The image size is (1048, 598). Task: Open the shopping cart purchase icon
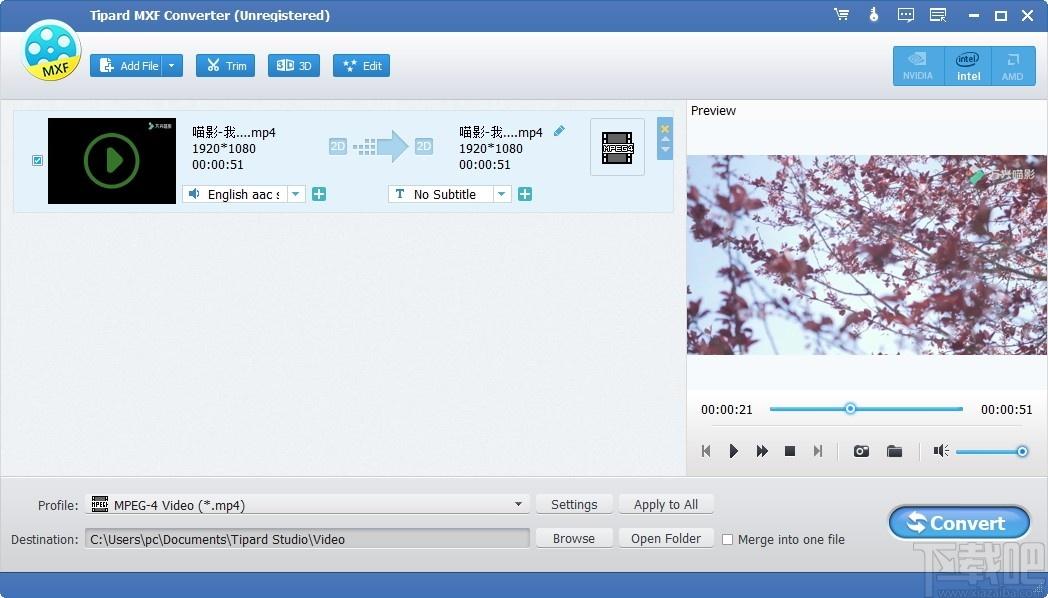[x=841, y=15]
